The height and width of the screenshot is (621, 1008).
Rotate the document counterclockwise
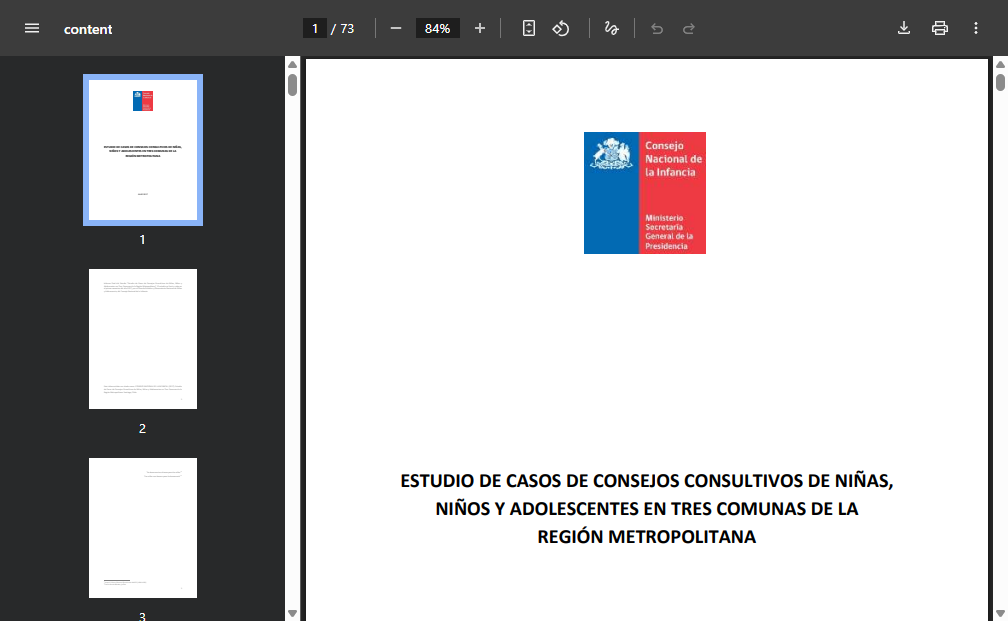[561, 28]
